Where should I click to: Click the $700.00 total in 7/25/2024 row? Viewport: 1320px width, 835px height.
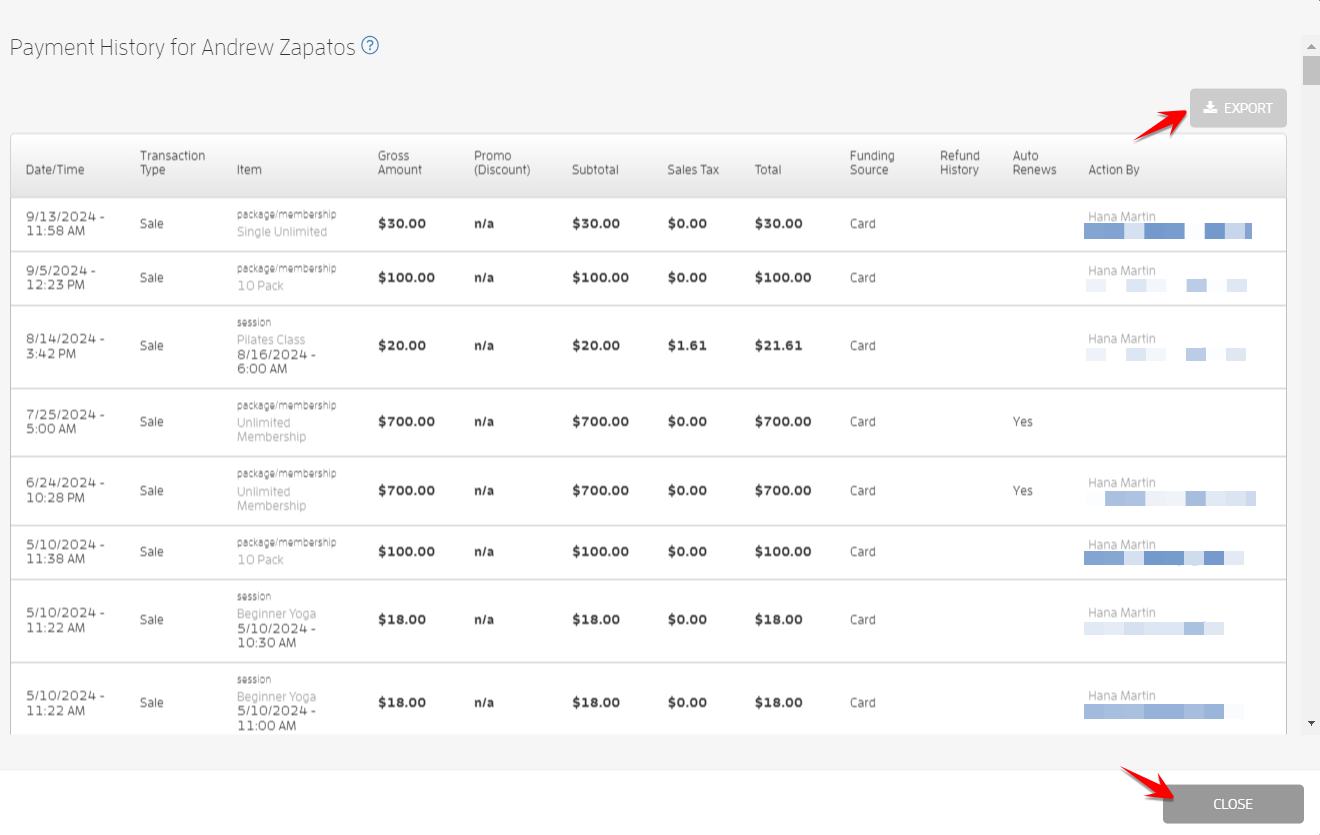coord(783,422)
